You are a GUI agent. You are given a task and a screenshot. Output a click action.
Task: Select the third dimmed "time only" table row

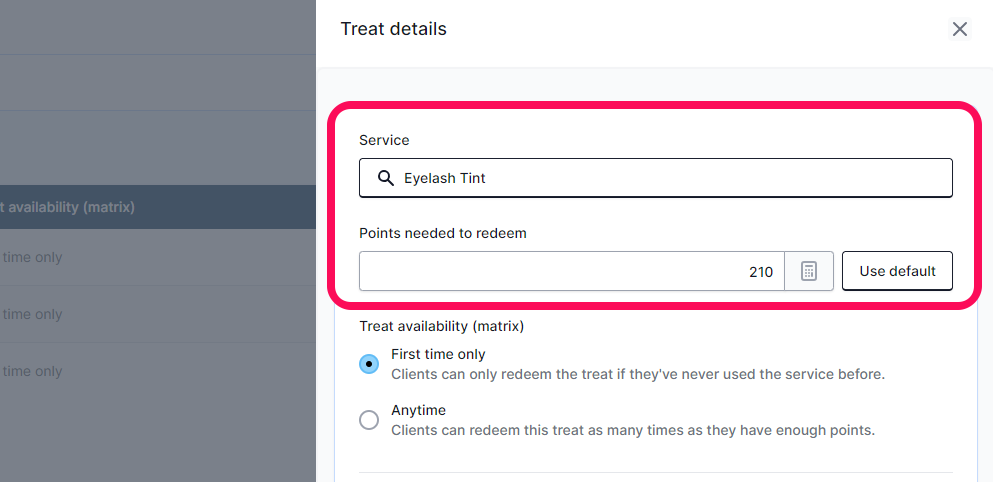pyautogui.click(x=158, y=371)
